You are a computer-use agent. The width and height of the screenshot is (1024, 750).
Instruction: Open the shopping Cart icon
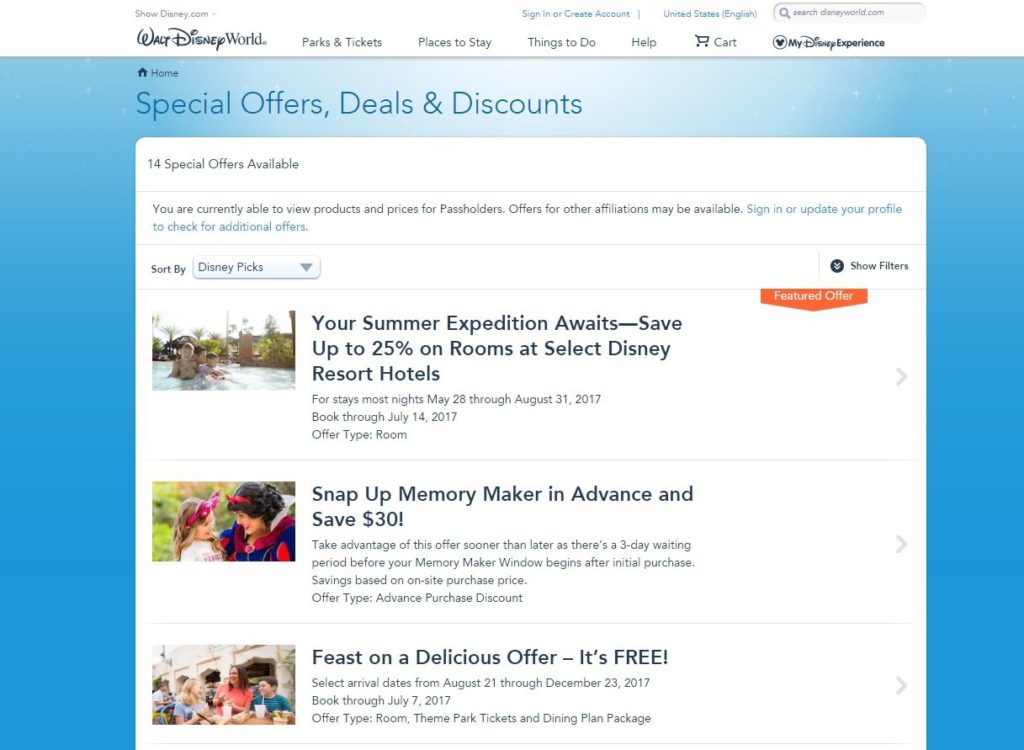(702, 42)
